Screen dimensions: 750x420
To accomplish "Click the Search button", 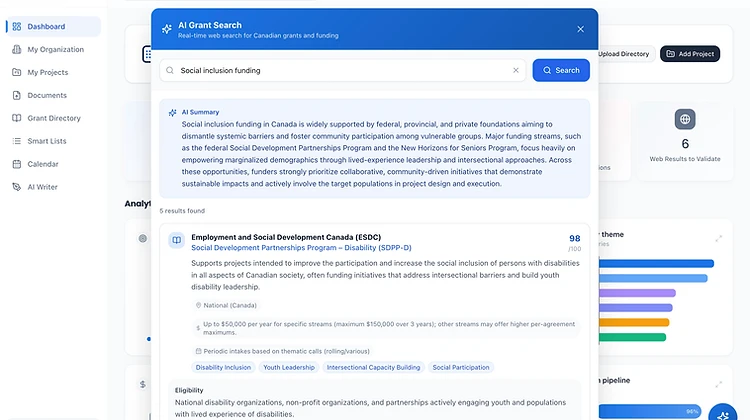I will (x=561, y=70).
